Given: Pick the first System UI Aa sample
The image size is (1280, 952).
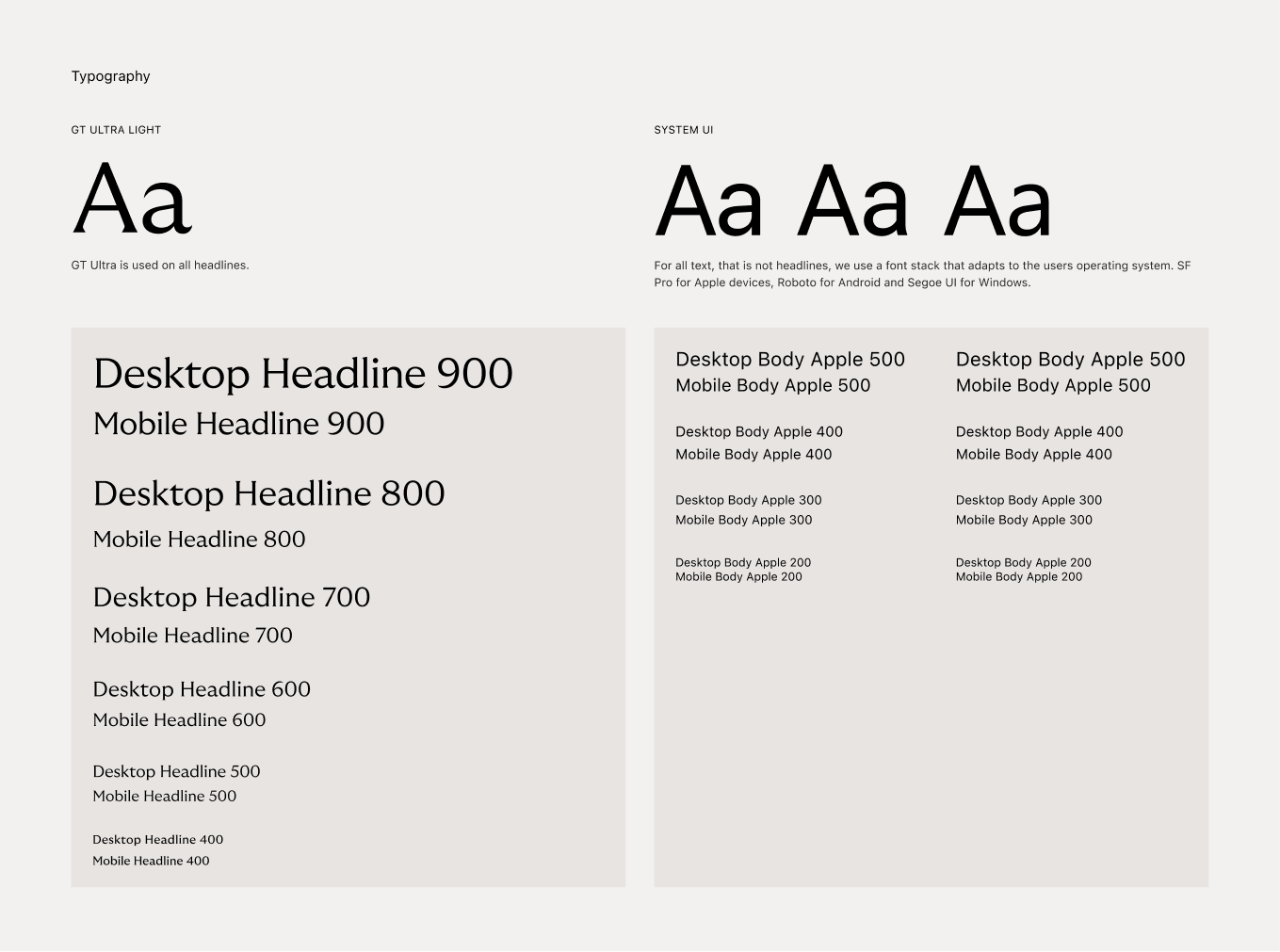Looking at the screenshot, I should (x=708, y=202).
